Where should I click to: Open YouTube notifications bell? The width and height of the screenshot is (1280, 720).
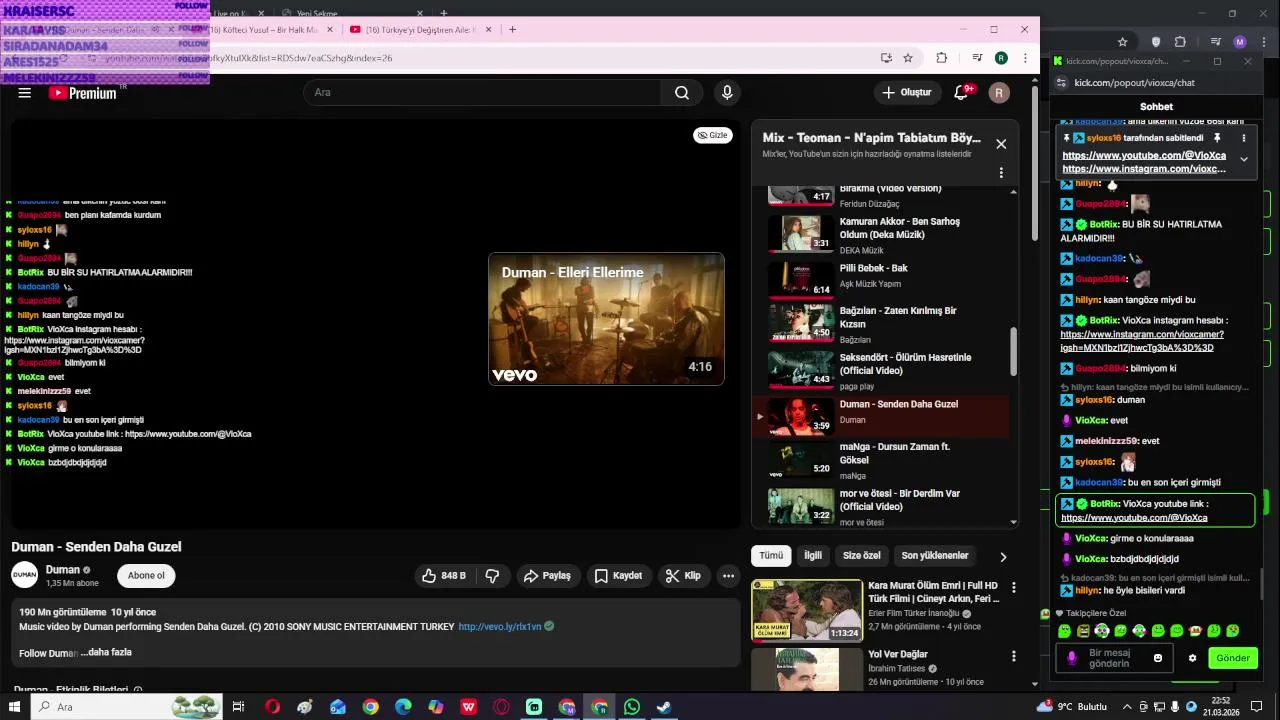[x=961, y=93]
